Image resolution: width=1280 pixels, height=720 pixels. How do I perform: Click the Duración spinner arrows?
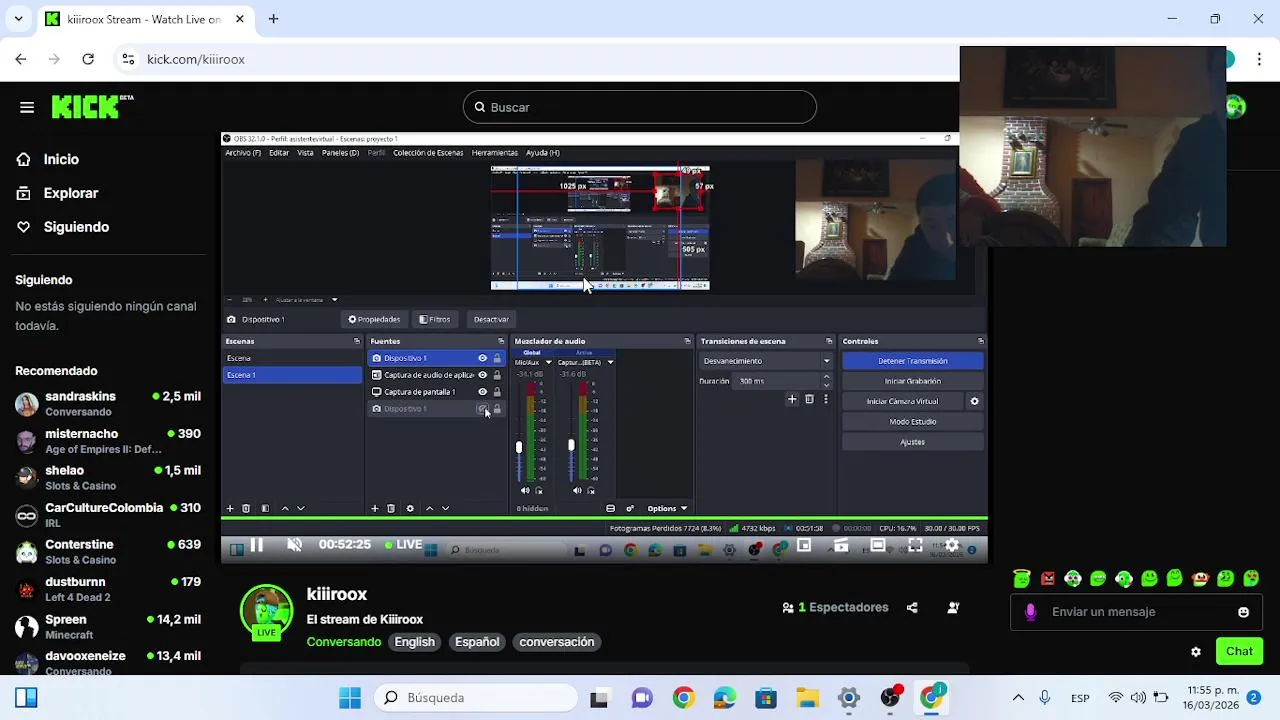826,381
